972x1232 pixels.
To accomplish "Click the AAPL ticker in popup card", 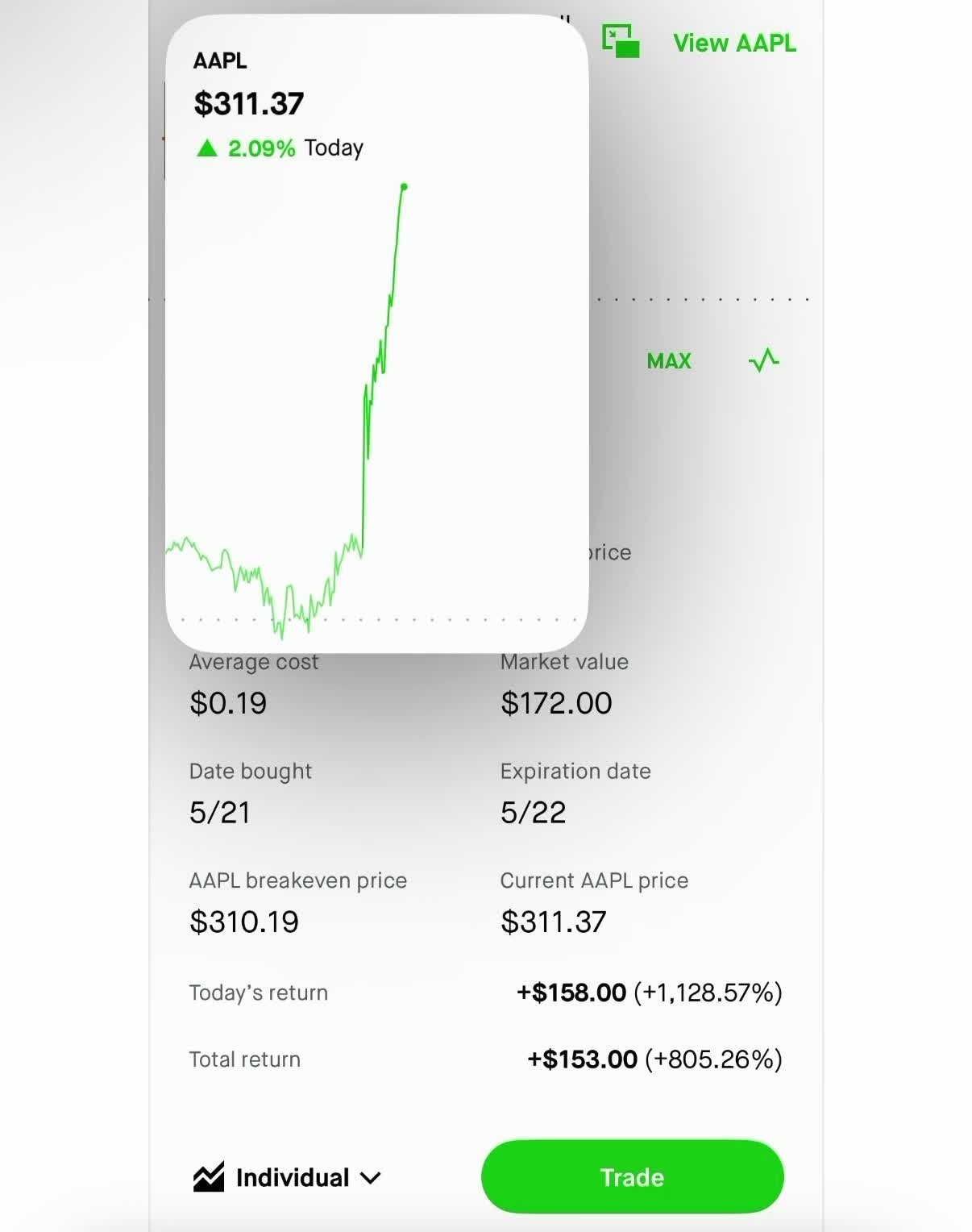I will click(x=220, y=60).
